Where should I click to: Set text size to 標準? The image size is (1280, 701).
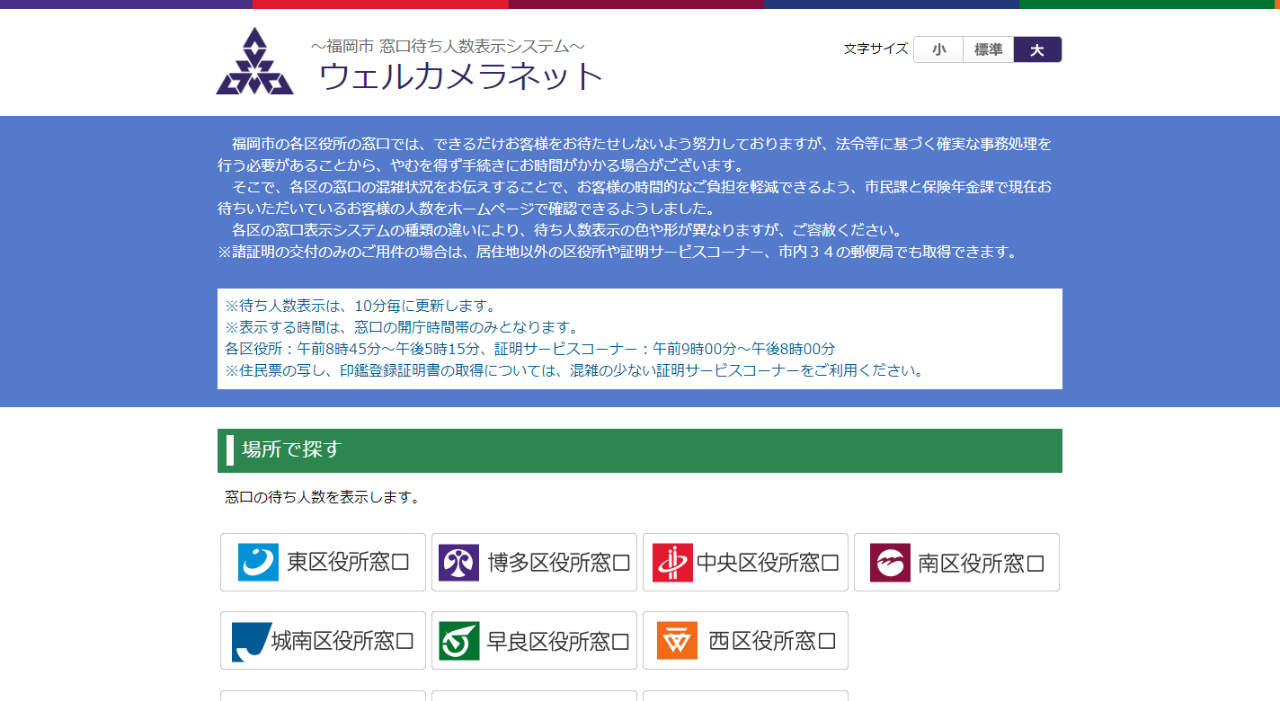(988, 50)
